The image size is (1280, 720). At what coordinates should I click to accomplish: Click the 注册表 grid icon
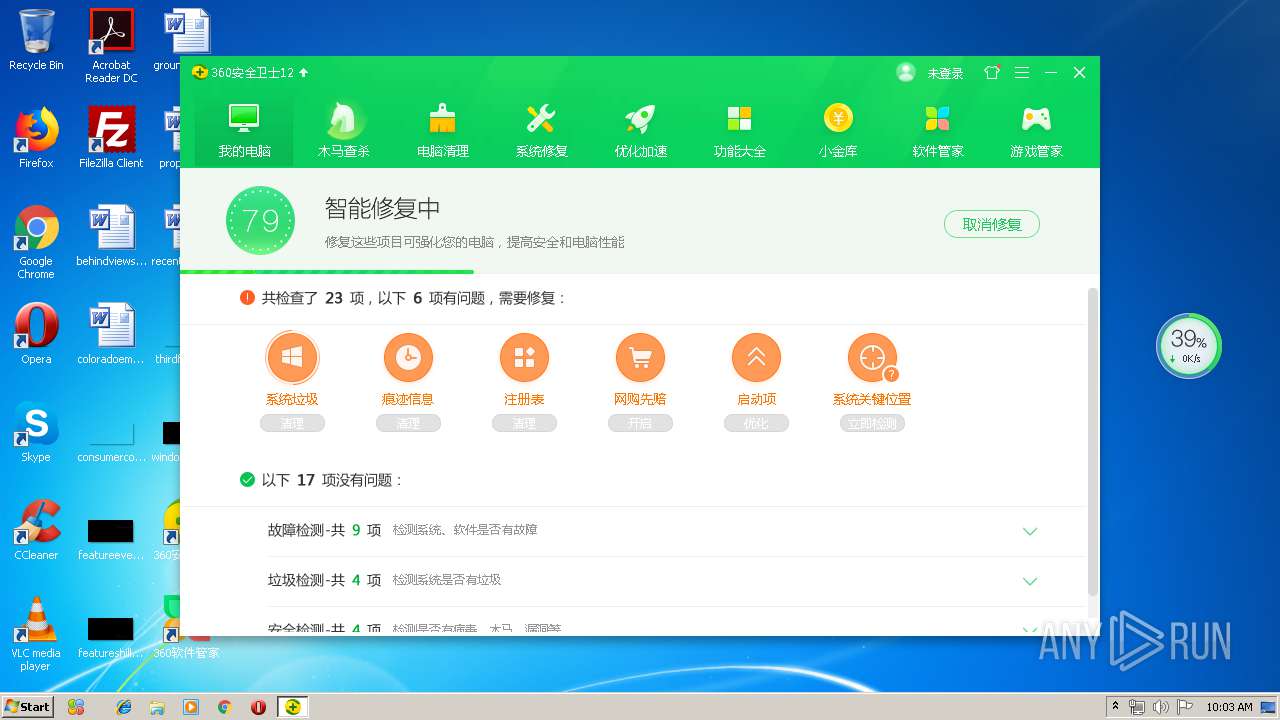pyautogui.click(x=524, y=358)
